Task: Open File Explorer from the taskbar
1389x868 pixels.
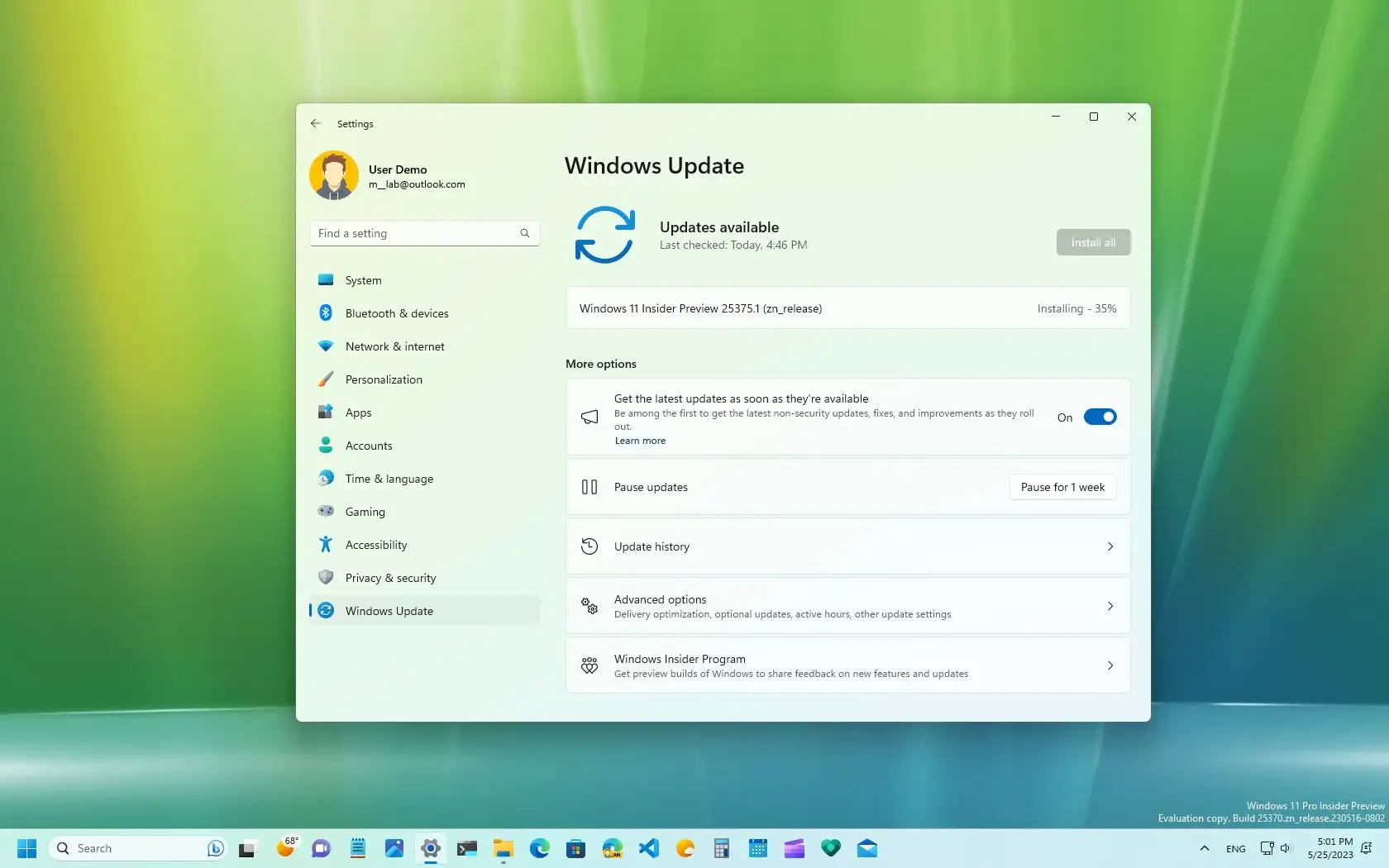Action: click(504, 848)
